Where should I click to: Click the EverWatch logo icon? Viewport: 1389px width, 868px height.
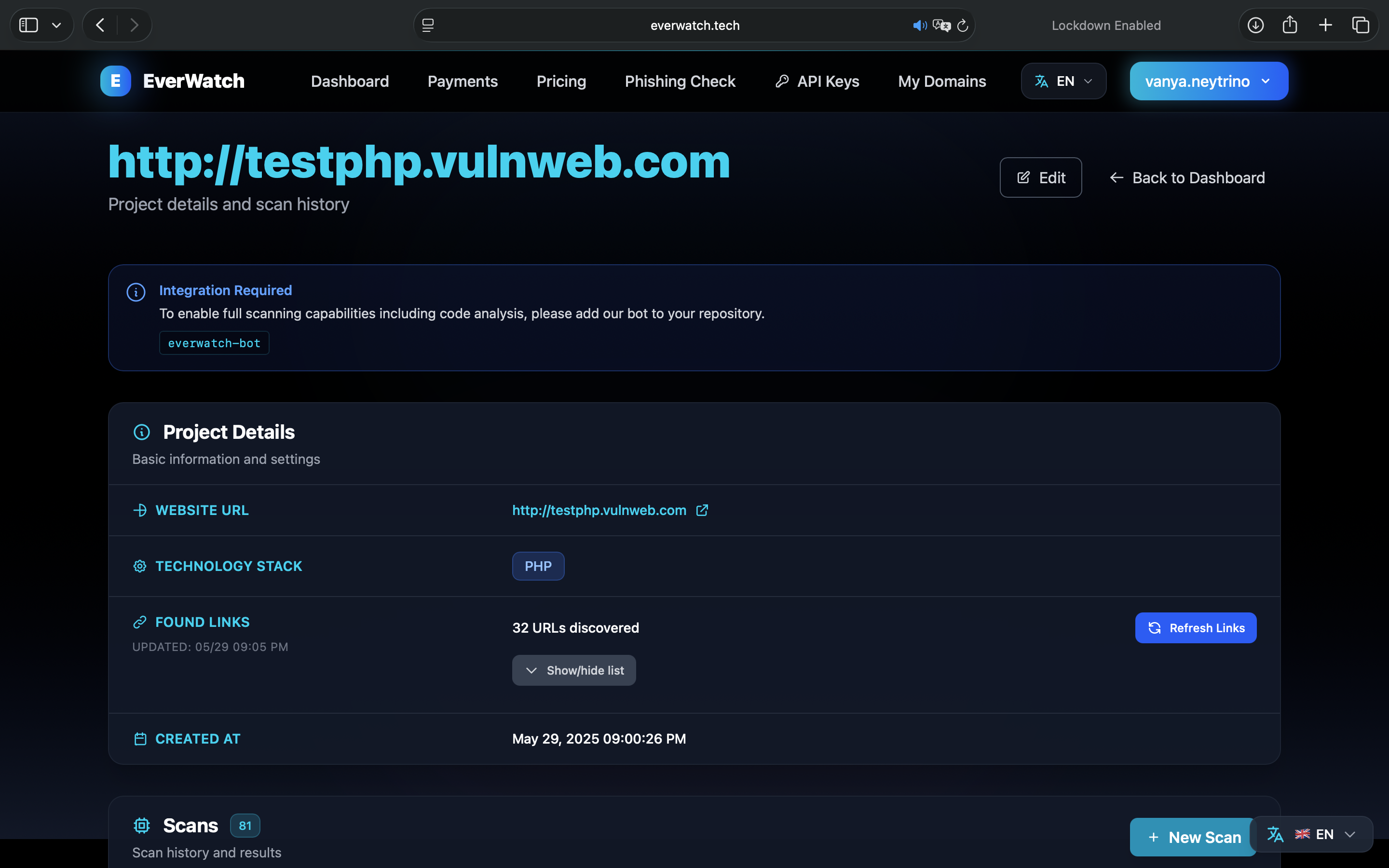point(115,81)
